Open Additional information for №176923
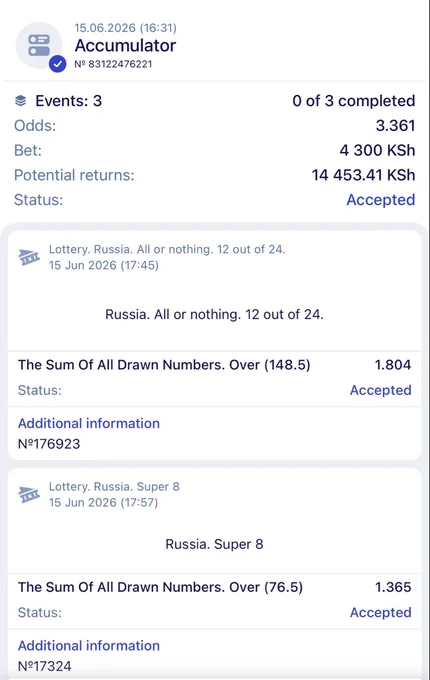430x680 pixels. pos(89,423)
